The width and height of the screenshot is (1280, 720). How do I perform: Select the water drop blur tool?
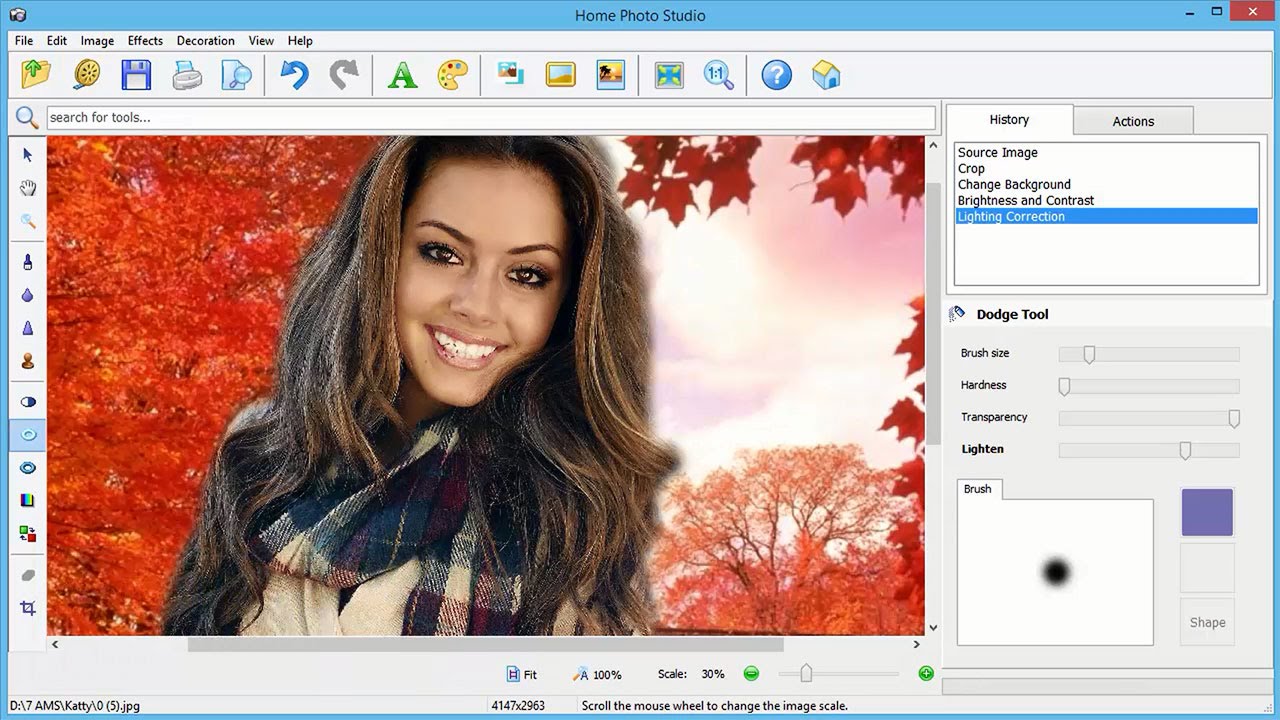pyautogui.click(x=28, y=295)
